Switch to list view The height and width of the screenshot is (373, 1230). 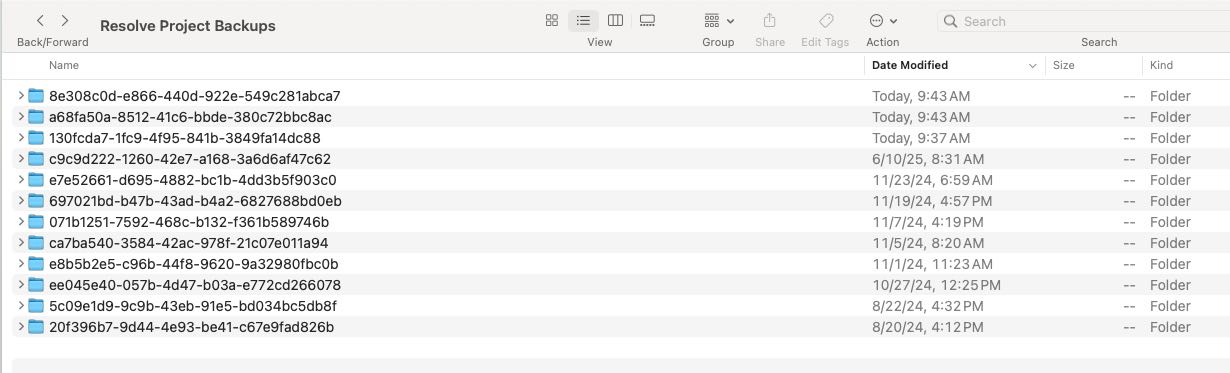pos(583,21)
